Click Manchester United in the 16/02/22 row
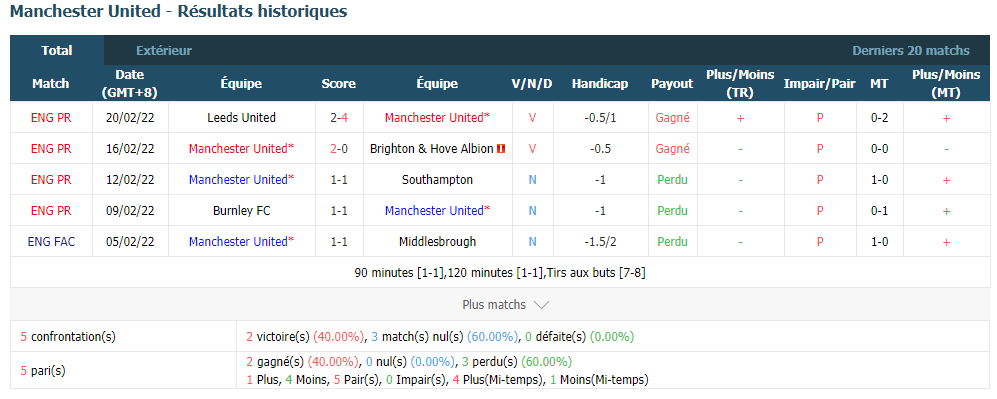Image resolution: width=997 pixels, height=399 pixels. tap(242, 149)
